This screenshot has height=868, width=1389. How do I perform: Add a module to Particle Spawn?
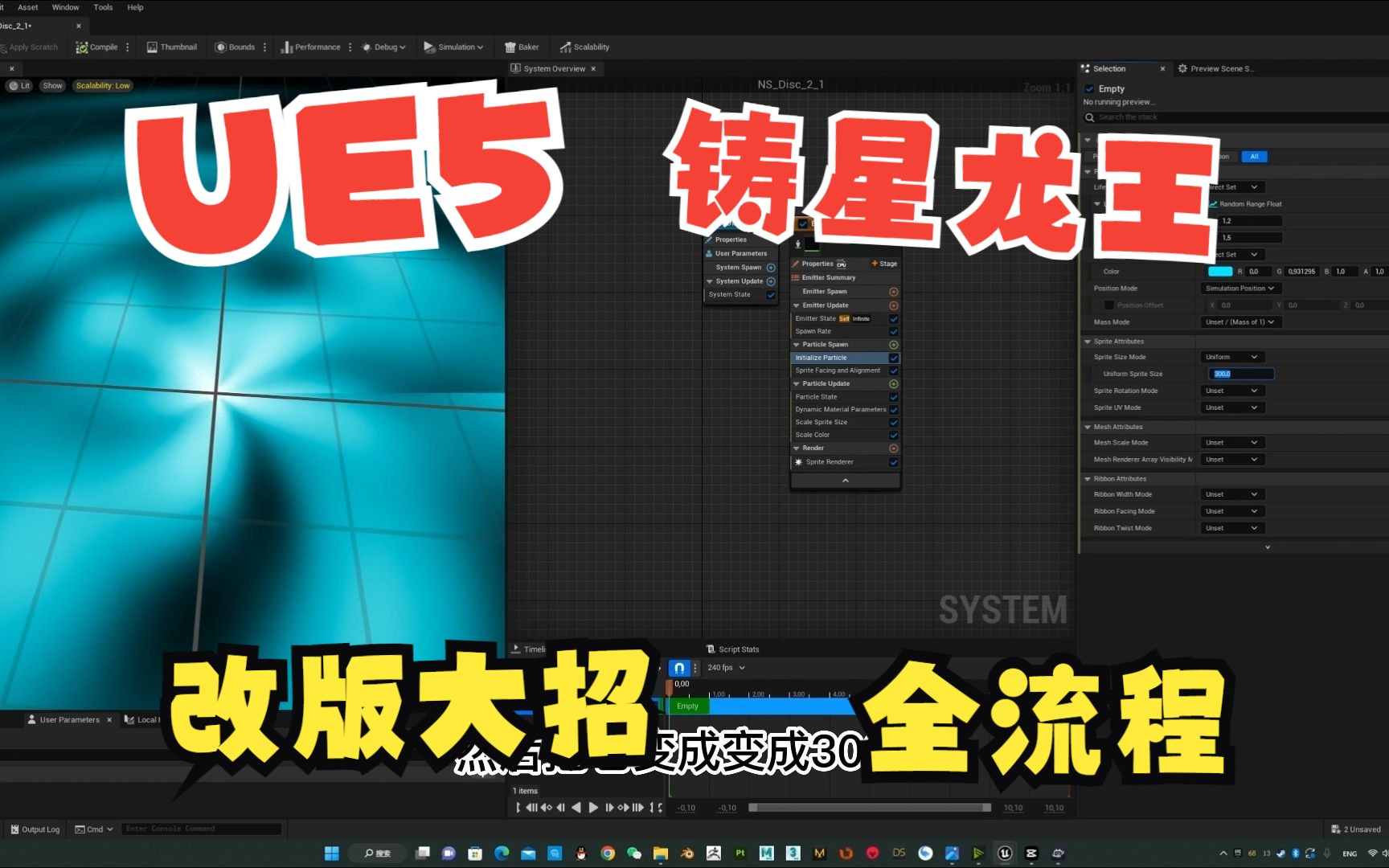click(x=894, y=345)
